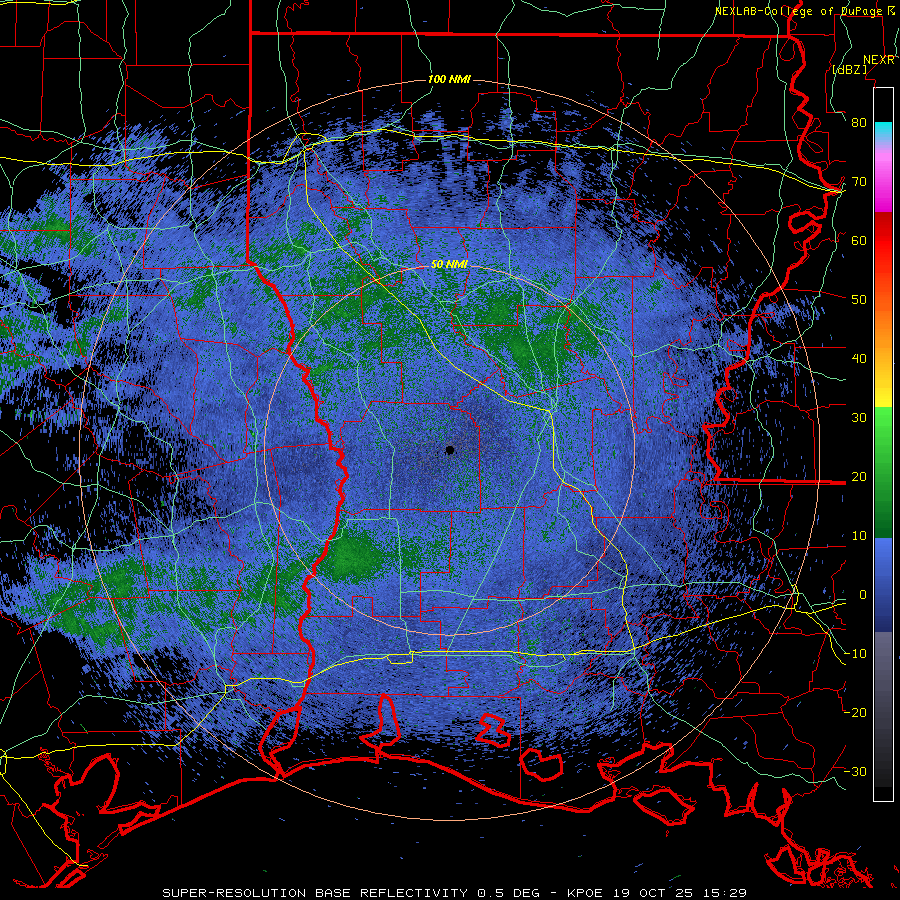Click the 'NEXR' label above the scale
Screen dimensions: 900x900
(x=879, y=60)
